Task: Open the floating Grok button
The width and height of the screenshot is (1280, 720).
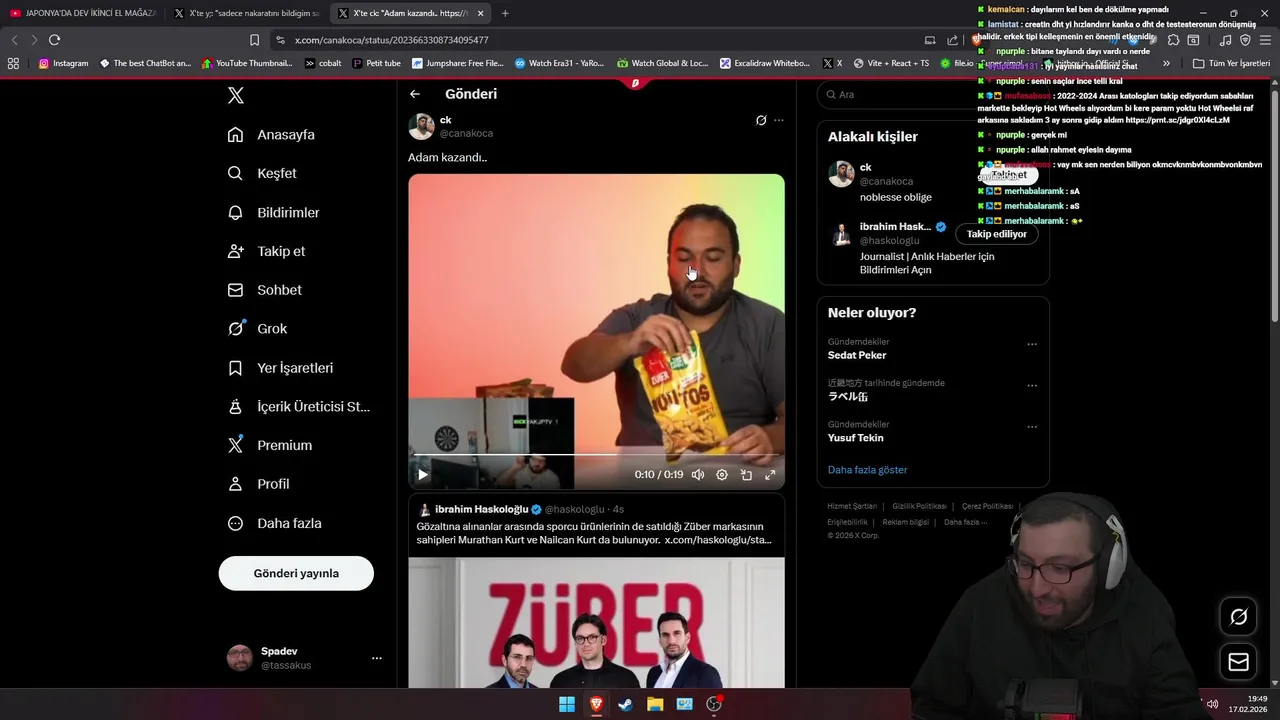Action: [1238, 617]
